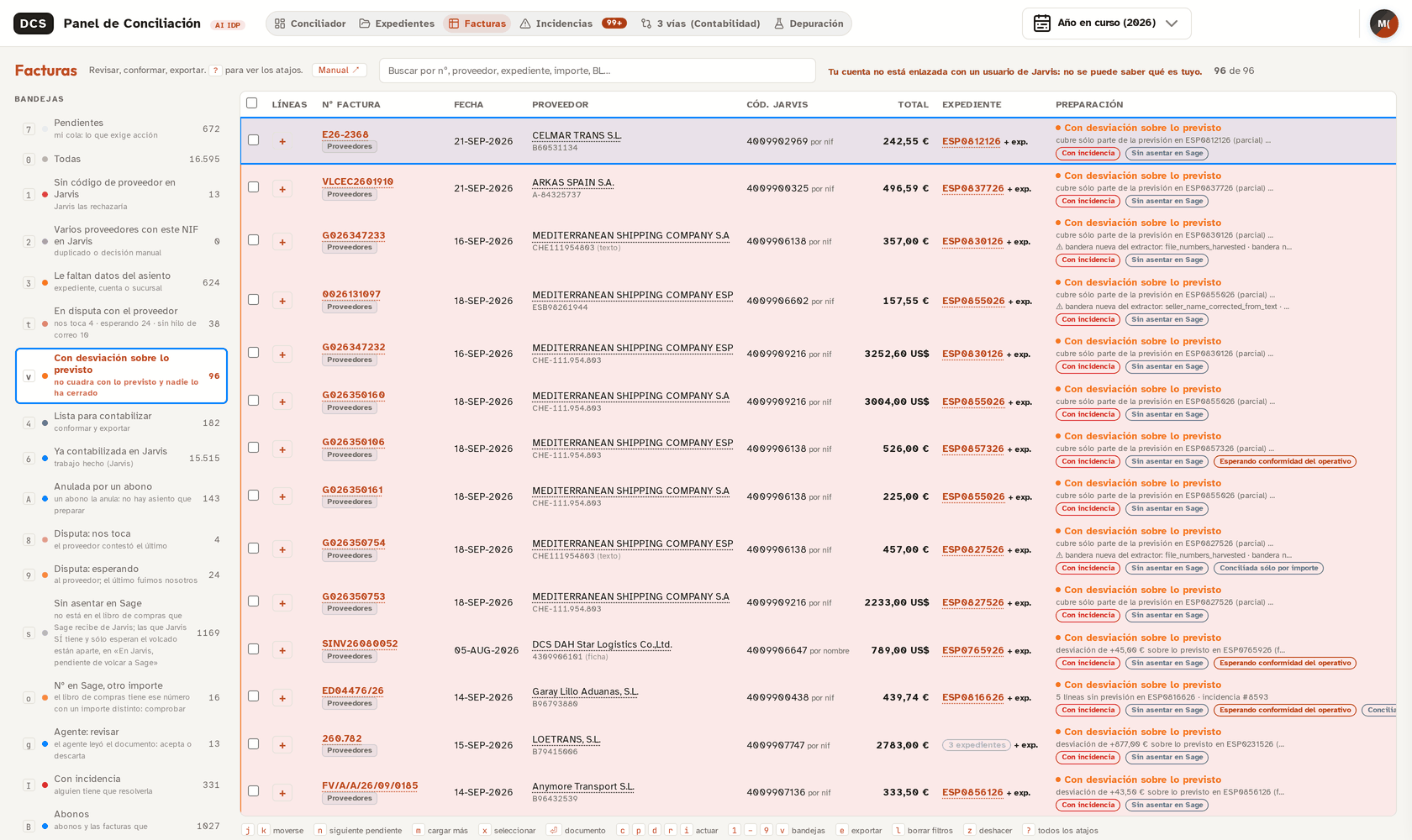
Task: Click the Depuración flask icon
Action: (x=779, y=24)
